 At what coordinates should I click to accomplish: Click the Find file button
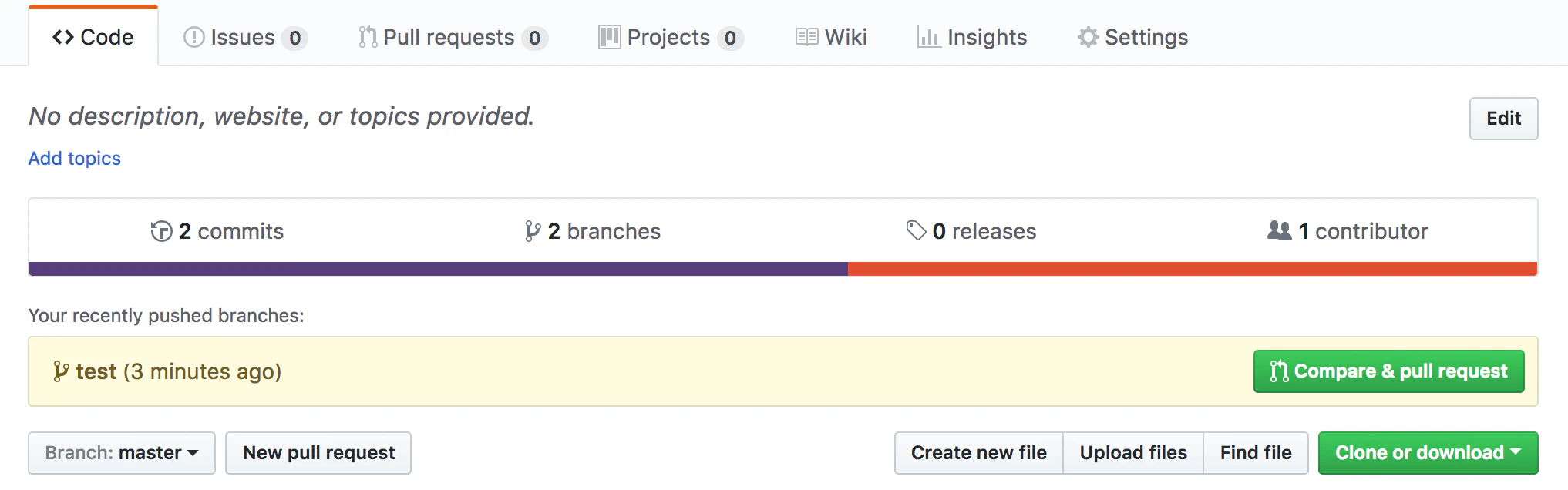pyautogui.click(x=1256, y=453)
